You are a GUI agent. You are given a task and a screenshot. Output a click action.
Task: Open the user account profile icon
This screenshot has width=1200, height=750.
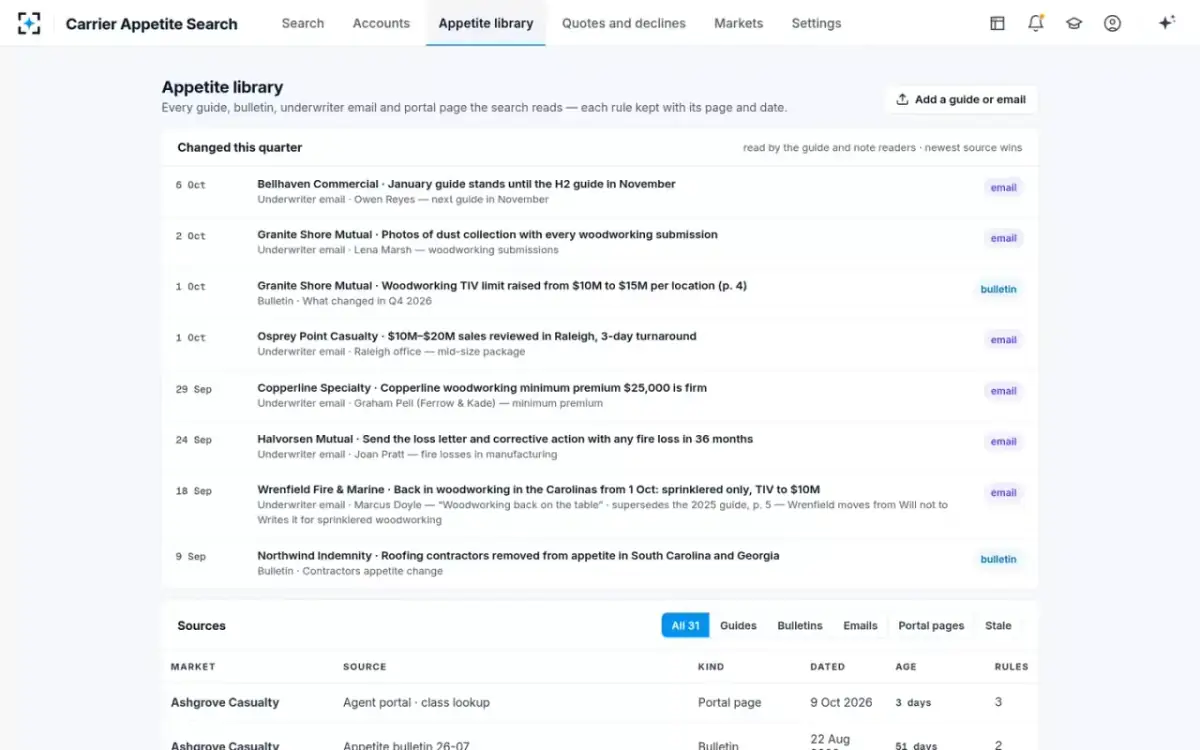pyautogui.click(x=1112, y=23)
